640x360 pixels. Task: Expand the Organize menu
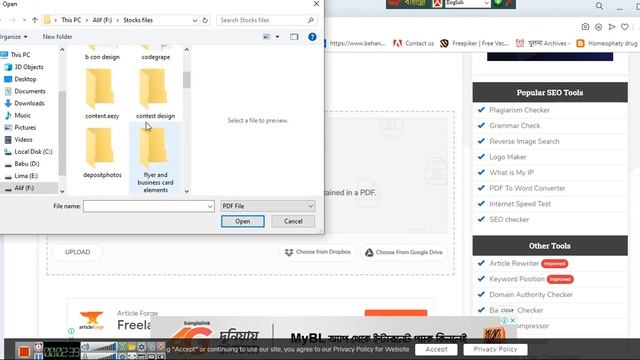(13, 37)
